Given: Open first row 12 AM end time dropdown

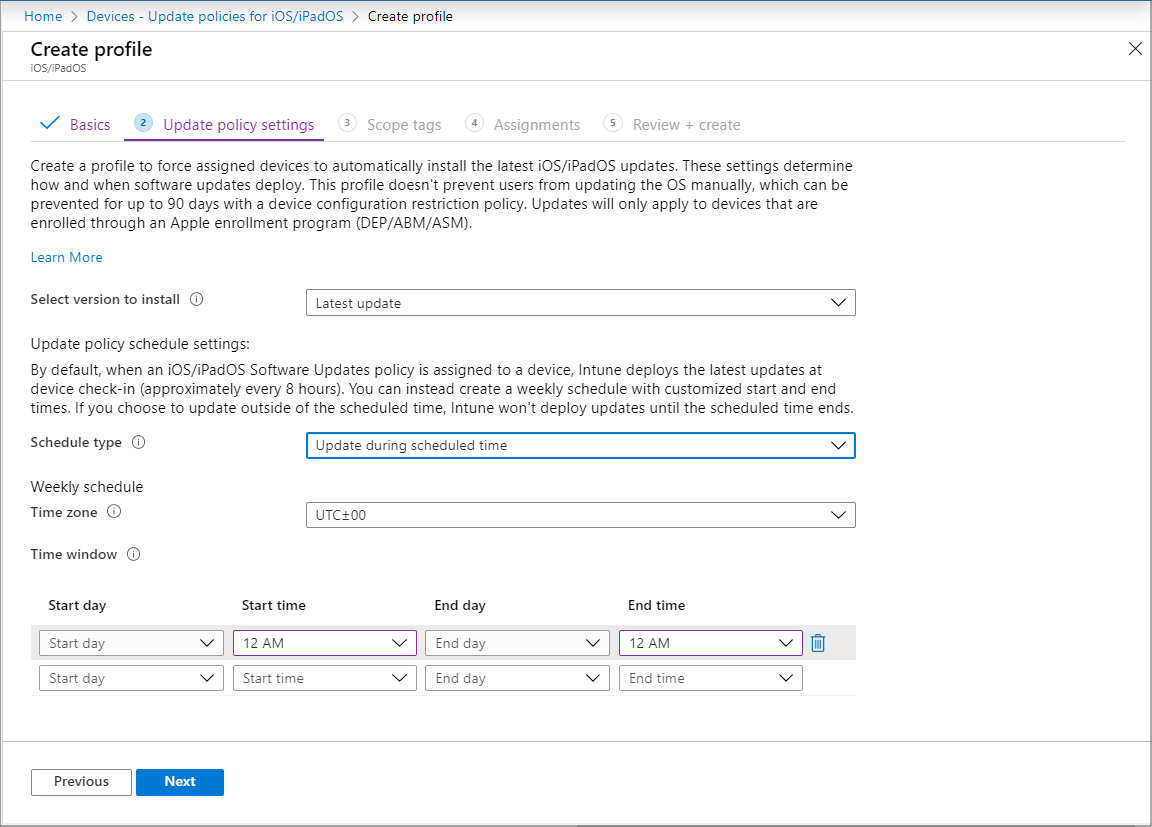Looking at the screenshot, I should click(x=710, y=643).
